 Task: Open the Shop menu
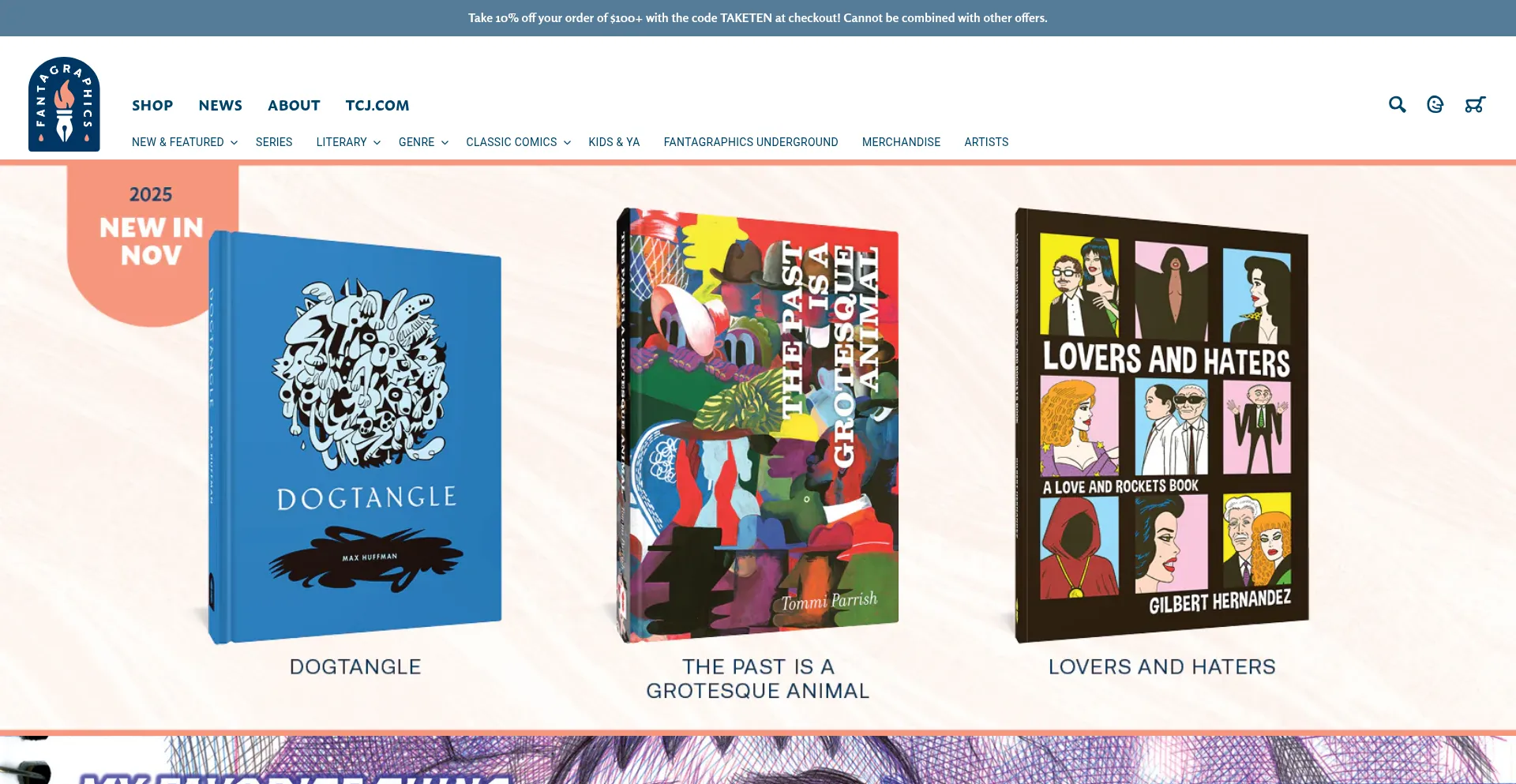[x=152, y=105]
